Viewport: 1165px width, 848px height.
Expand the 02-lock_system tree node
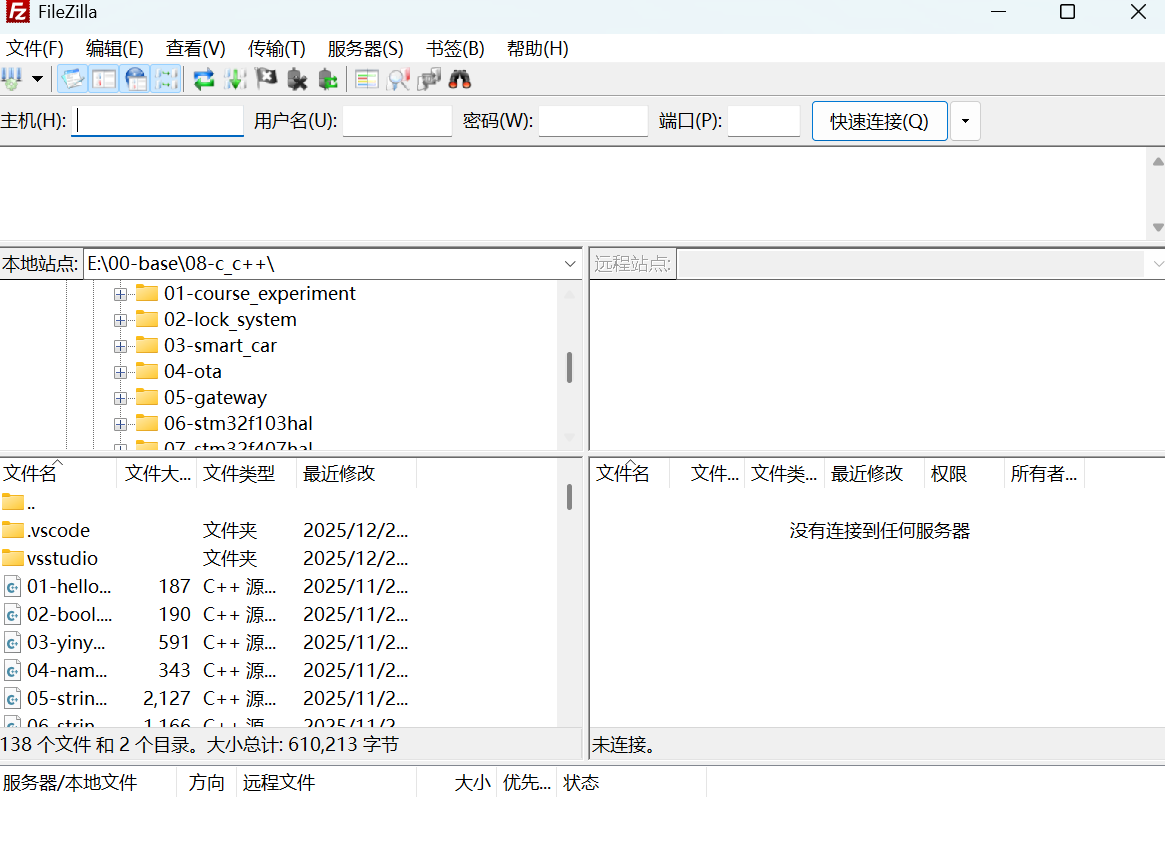[x=120, y=320]
